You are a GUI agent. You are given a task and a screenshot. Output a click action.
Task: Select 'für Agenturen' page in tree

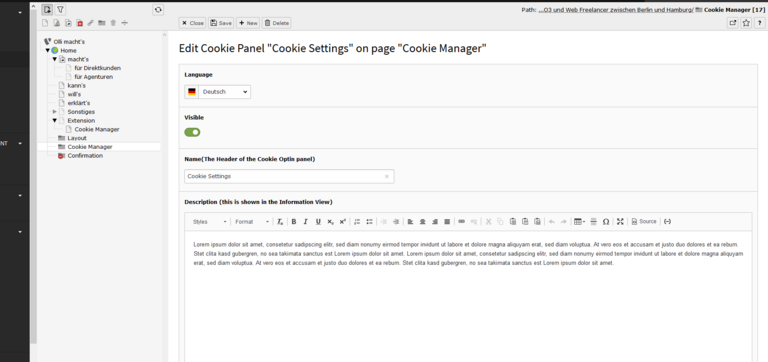pos(94,77)
